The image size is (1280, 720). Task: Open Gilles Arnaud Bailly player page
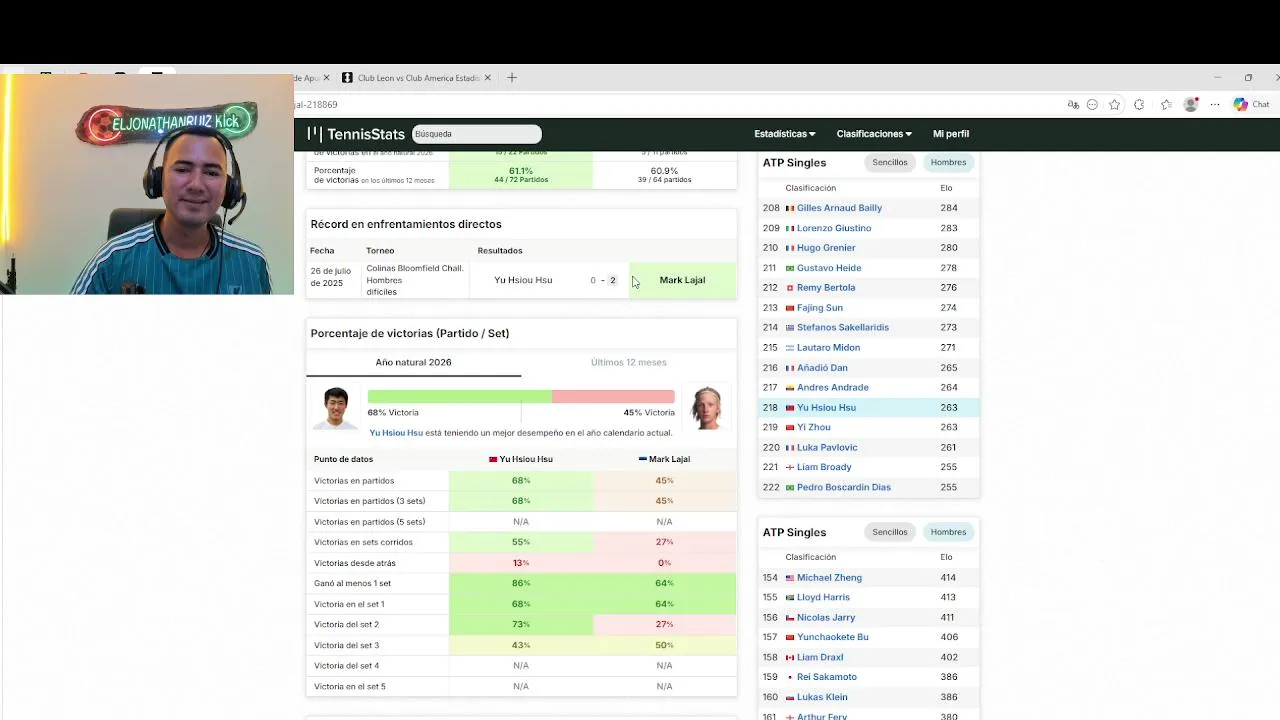839,208
